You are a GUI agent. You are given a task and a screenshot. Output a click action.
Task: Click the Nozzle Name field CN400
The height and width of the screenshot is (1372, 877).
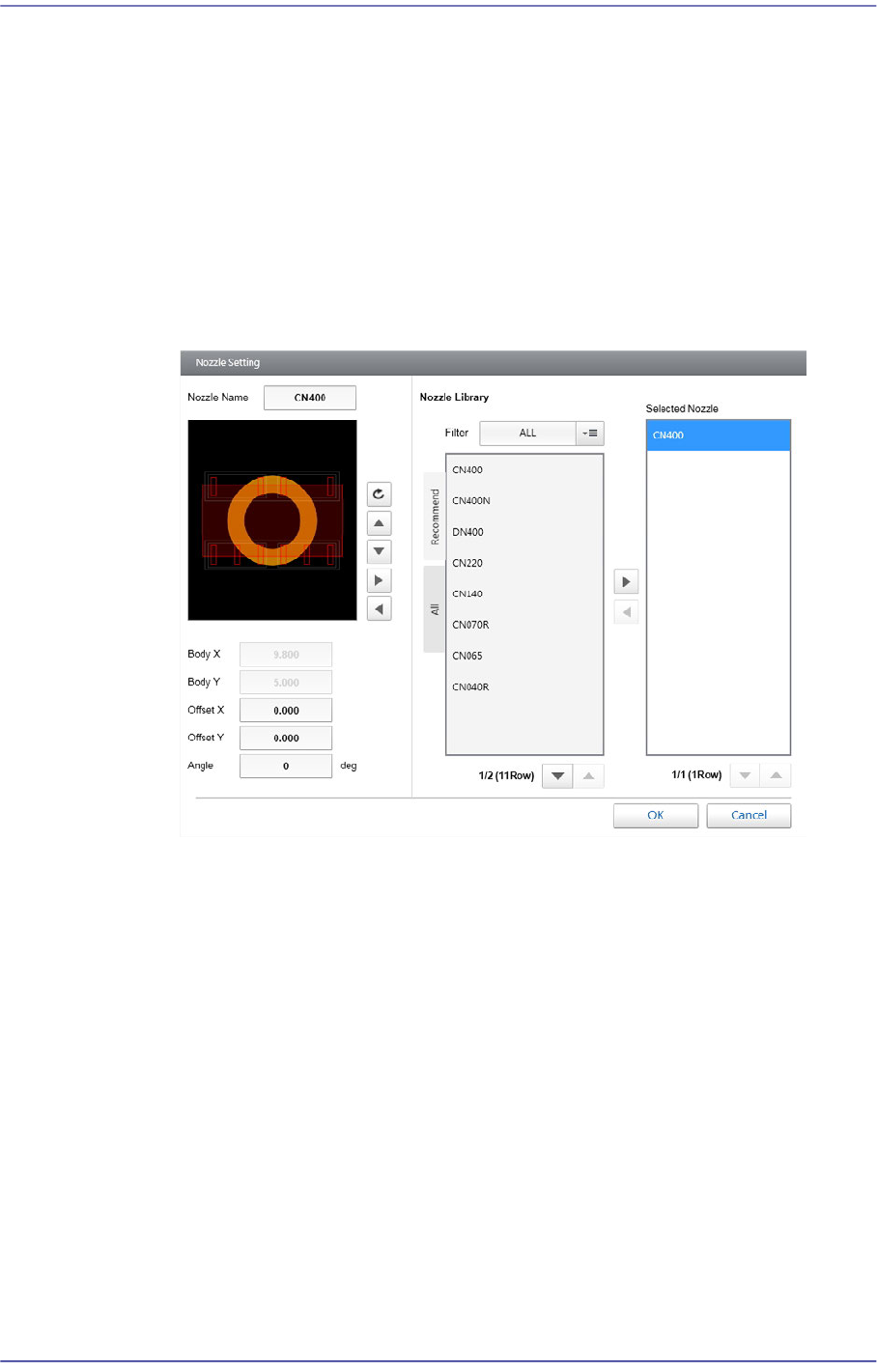pyautogui.click(x=310, y=398)
